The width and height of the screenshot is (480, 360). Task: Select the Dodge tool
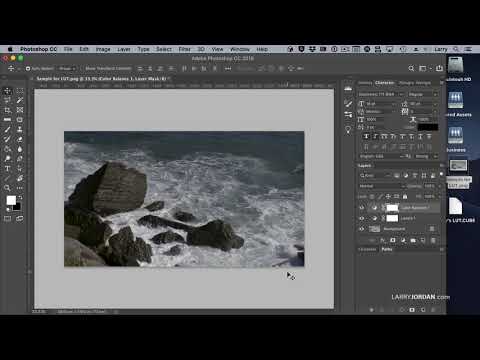(x=7, y=159)
